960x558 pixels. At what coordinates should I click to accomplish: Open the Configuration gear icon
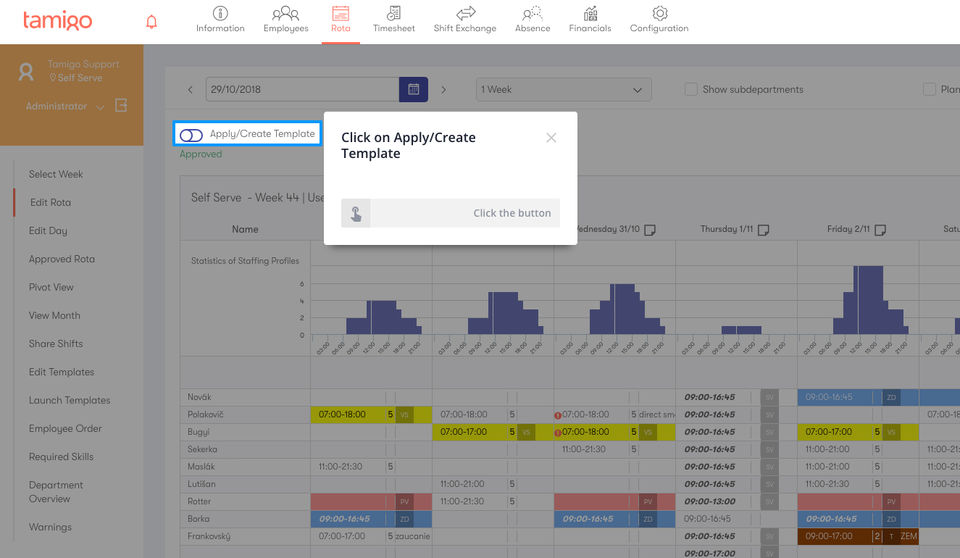pyautogui.click(x=659, y=13)
